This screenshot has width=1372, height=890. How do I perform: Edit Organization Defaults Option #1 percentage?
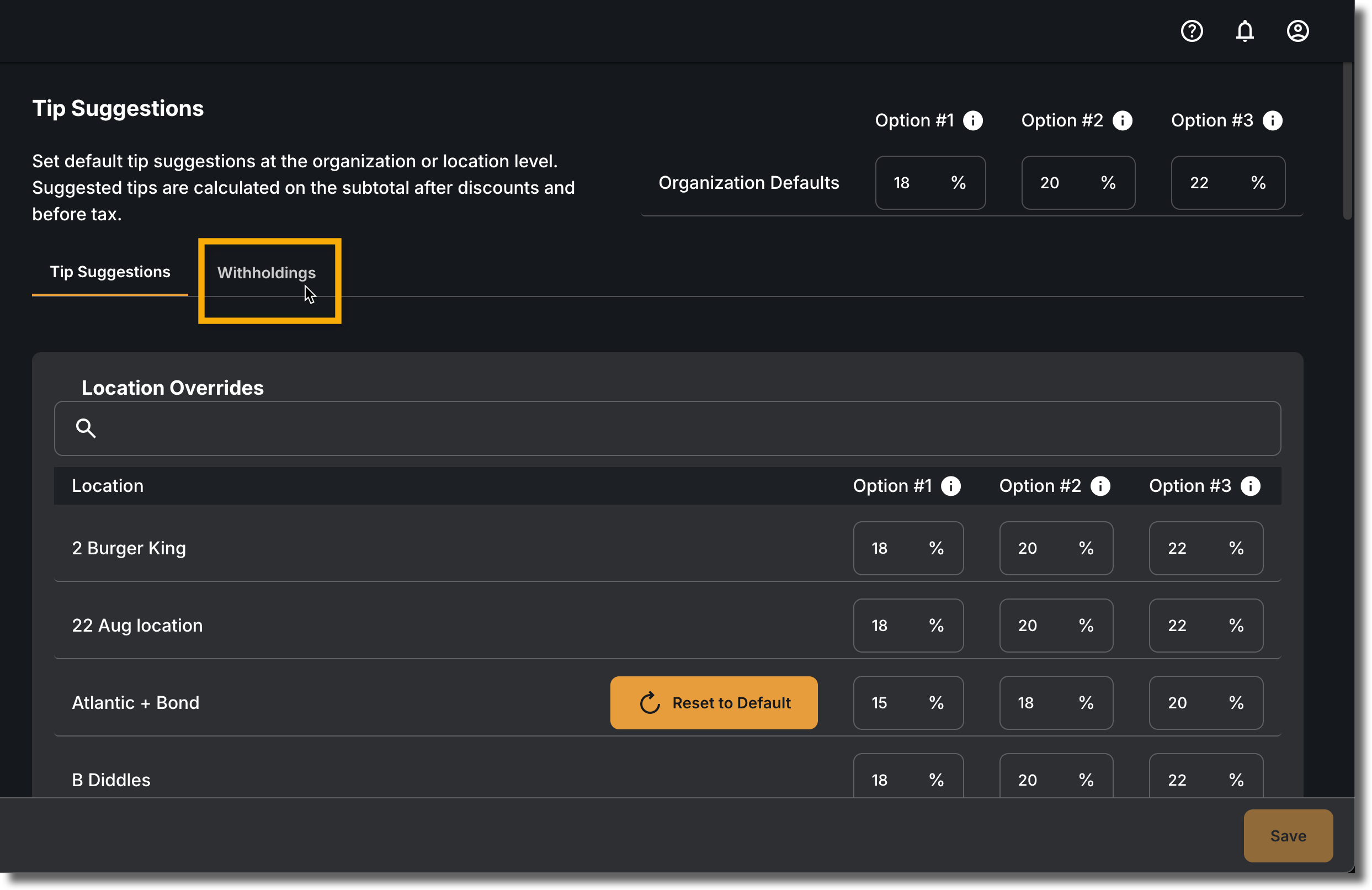click(x=930, y=183)
